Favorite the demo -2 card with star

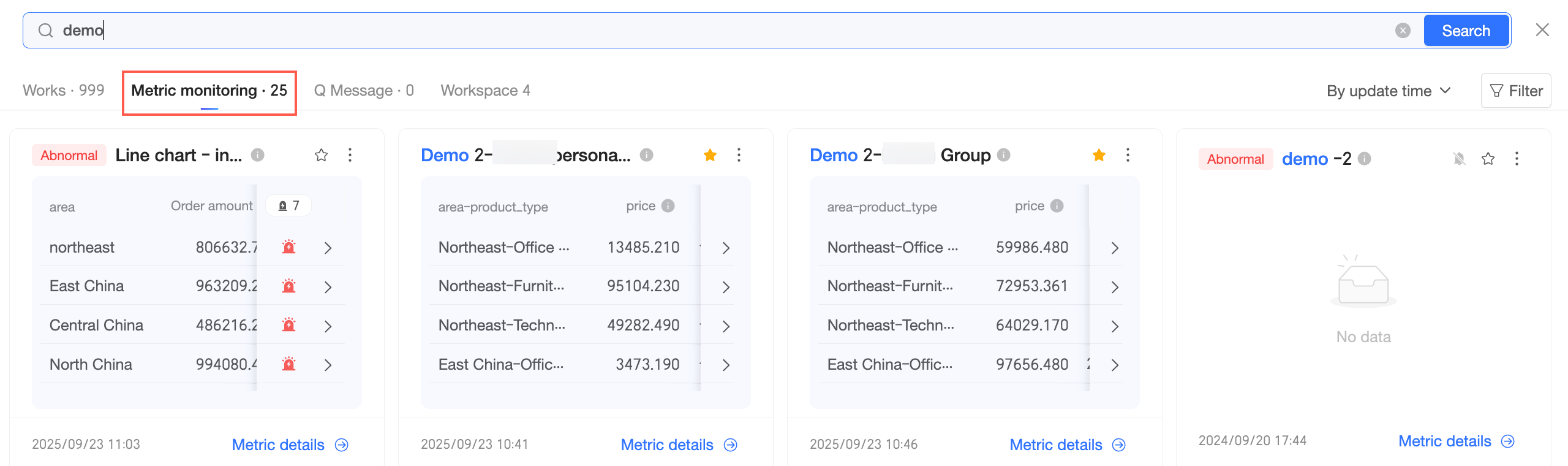point(1488,159)
